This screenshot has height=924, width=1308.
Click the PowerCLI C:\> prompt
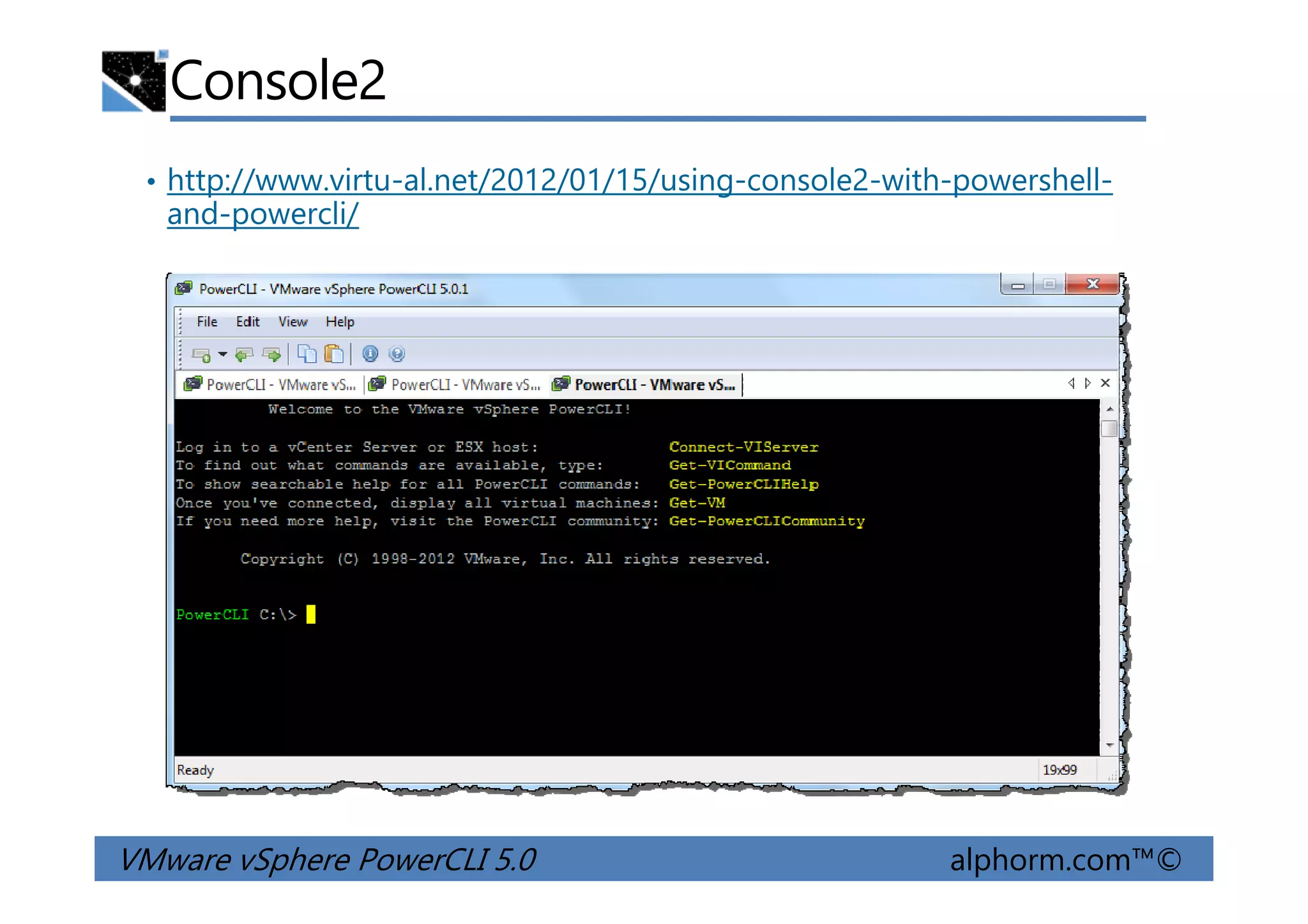[x=236, y=615]
